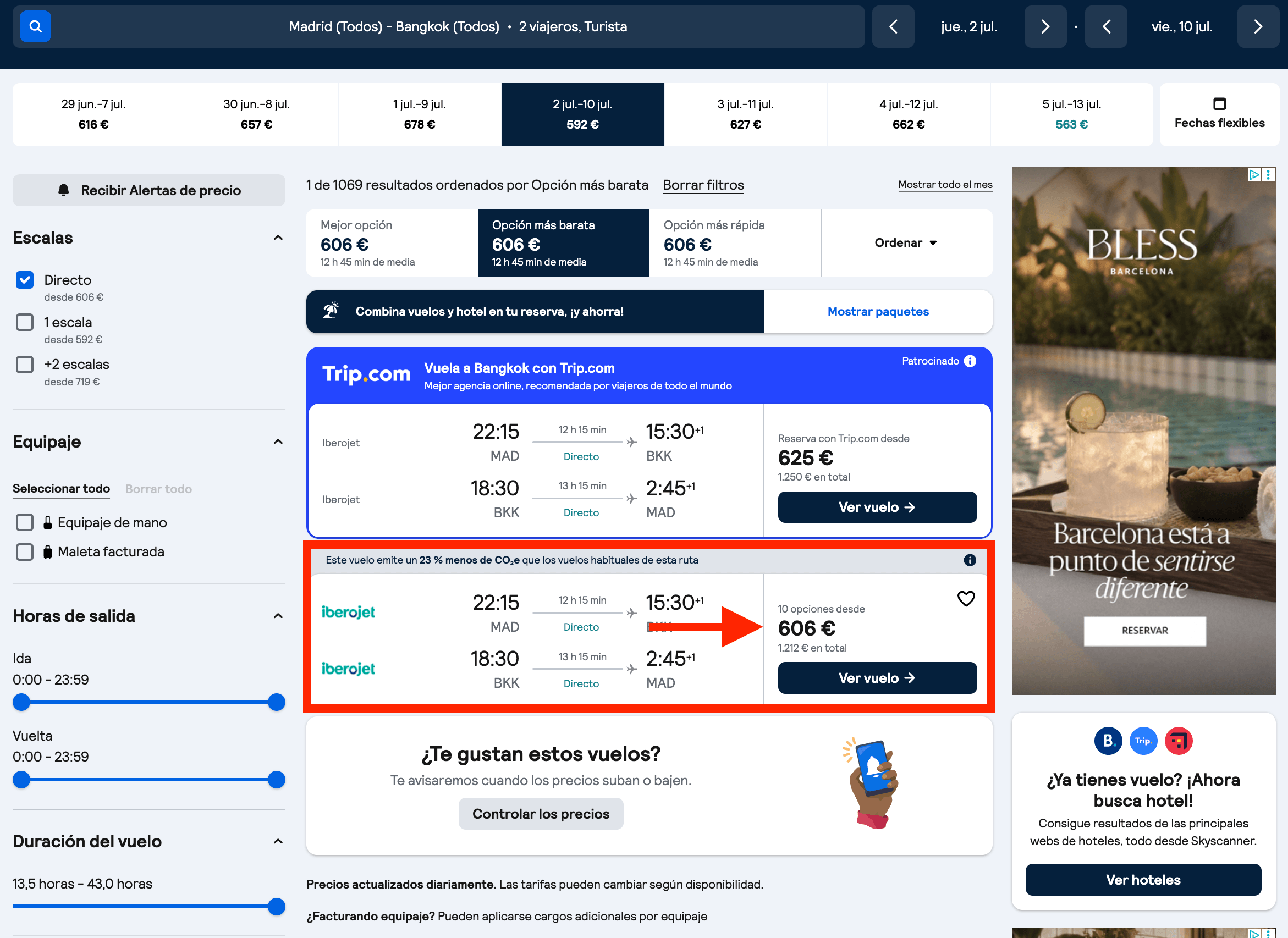1288x938 pixels.
Task: Click the palm tree packages icon
Action: (x=331, y=311)
